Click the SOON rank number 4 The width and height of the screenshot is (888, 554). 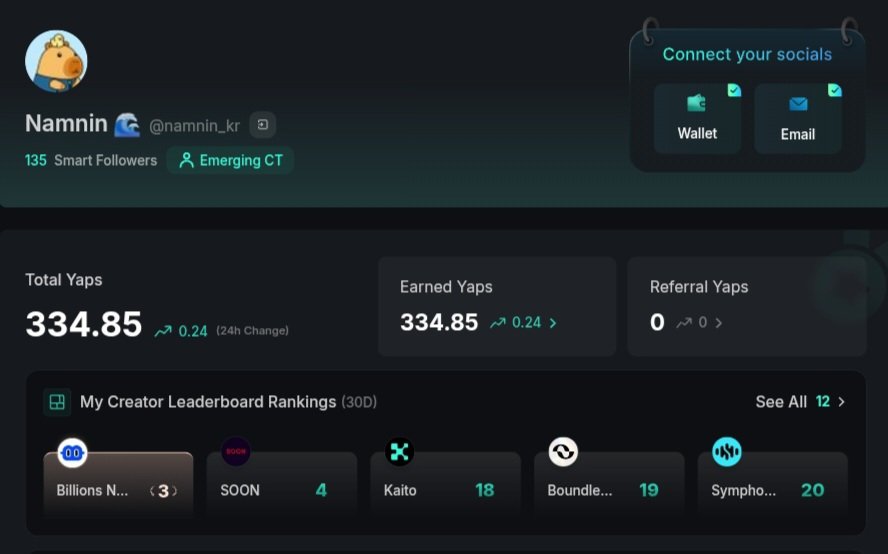[321, 490]
